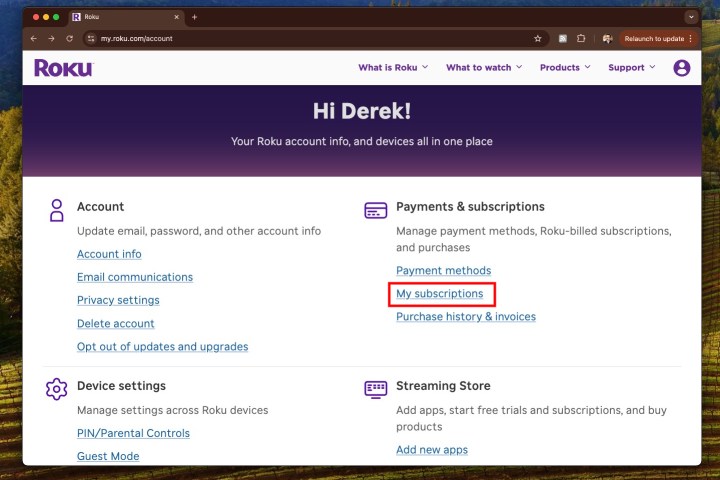This screenshot has width=720, height=480.
Task: Open My subscriptions link
Action: [x=440, y=294]
